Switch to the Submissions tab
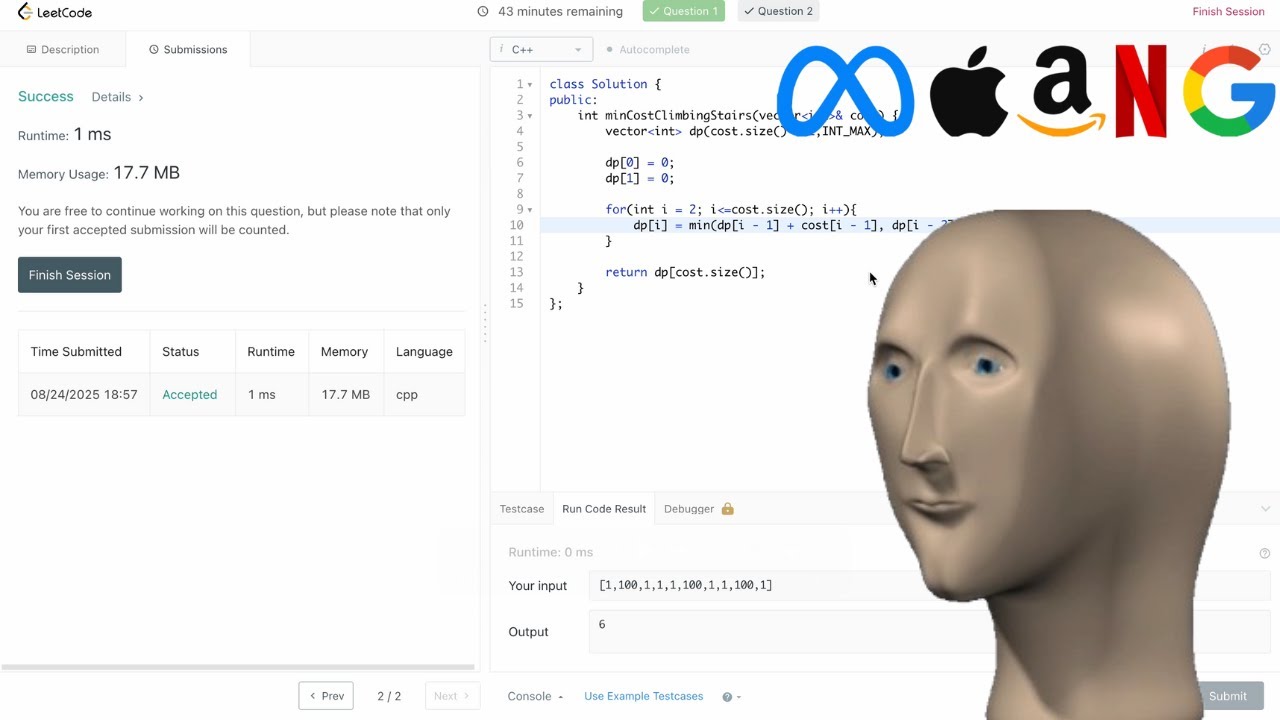 (188, 49)
